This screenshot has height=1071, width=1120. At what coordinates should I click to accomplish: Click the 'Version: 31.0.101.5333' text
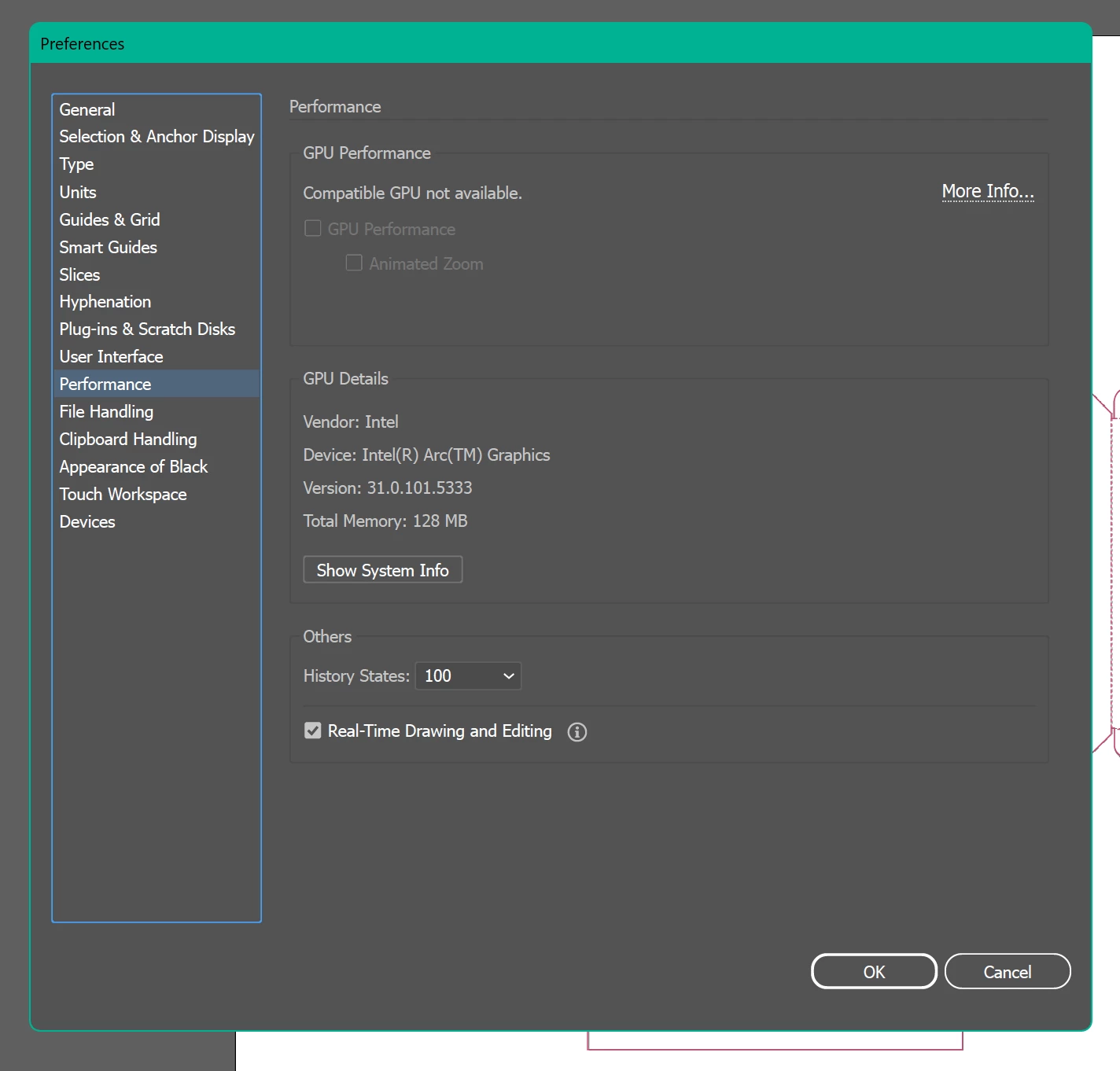388,488
